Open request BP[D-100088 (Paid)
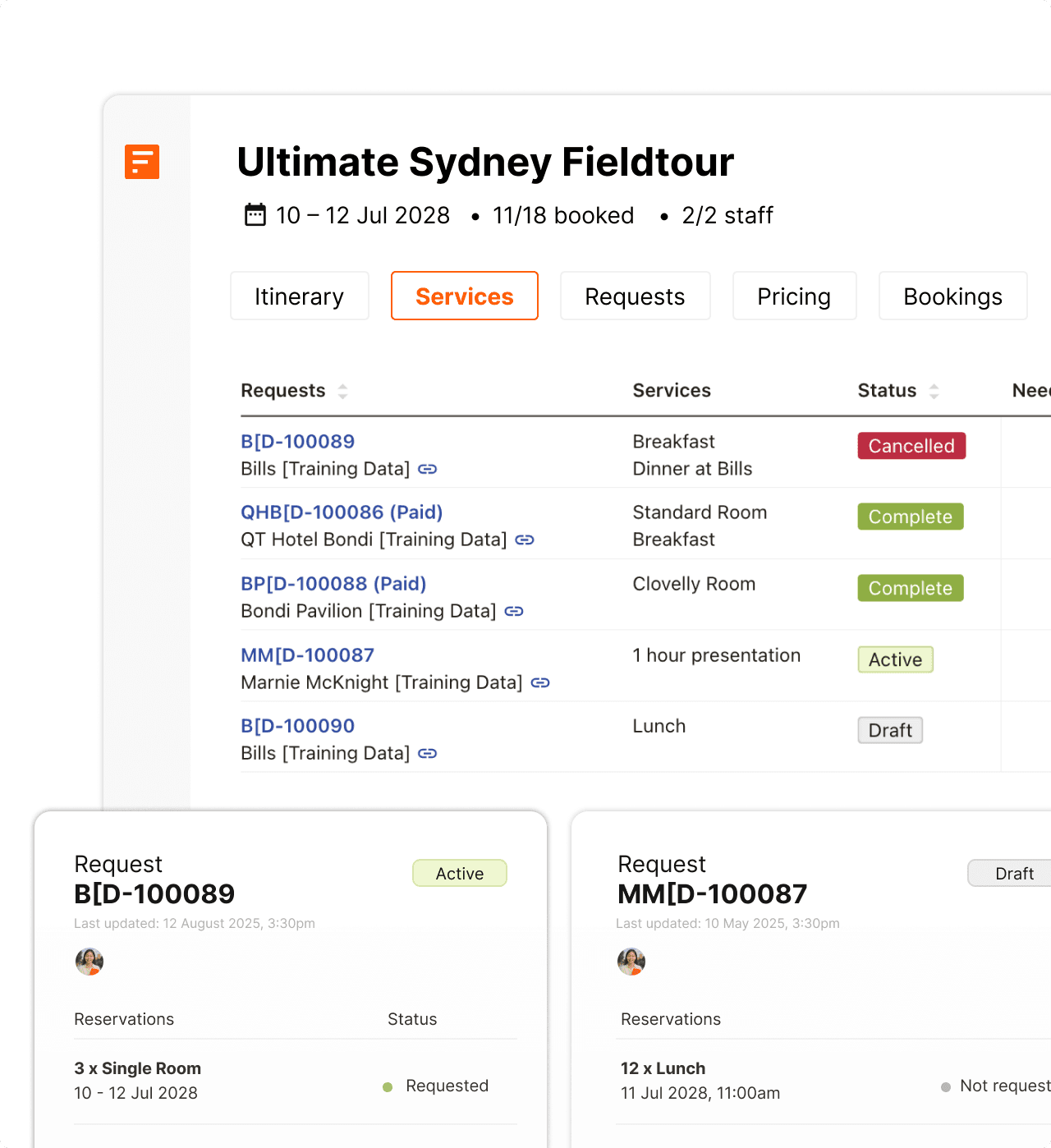Image resolution: width=1051 pixels, height=1148 pixels. 333,583
